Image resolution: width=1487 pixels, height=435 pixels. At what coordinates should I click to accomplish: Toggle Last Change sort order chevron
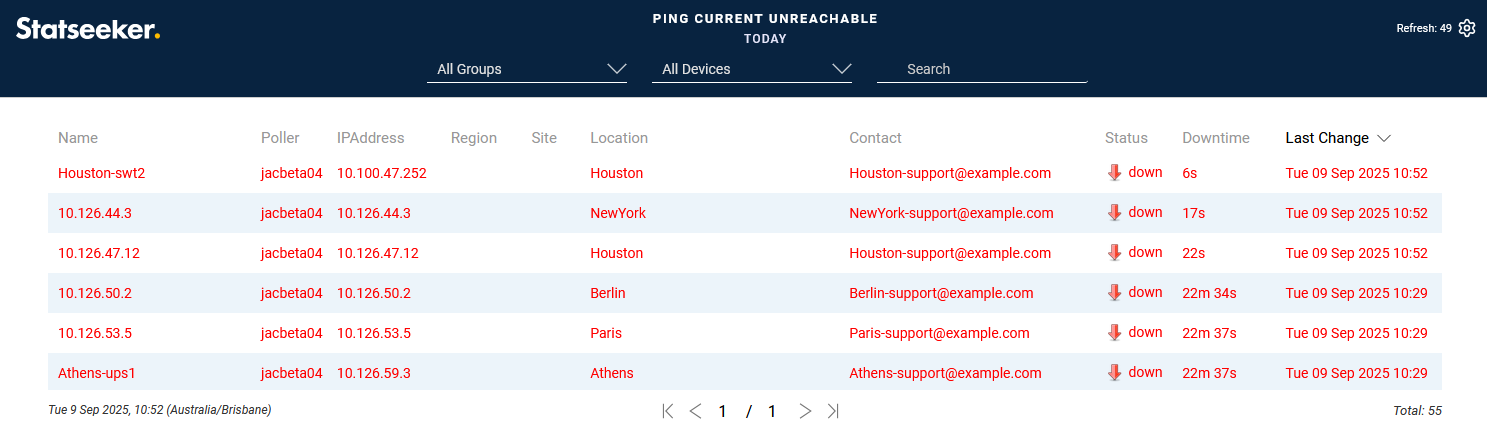1384,138
